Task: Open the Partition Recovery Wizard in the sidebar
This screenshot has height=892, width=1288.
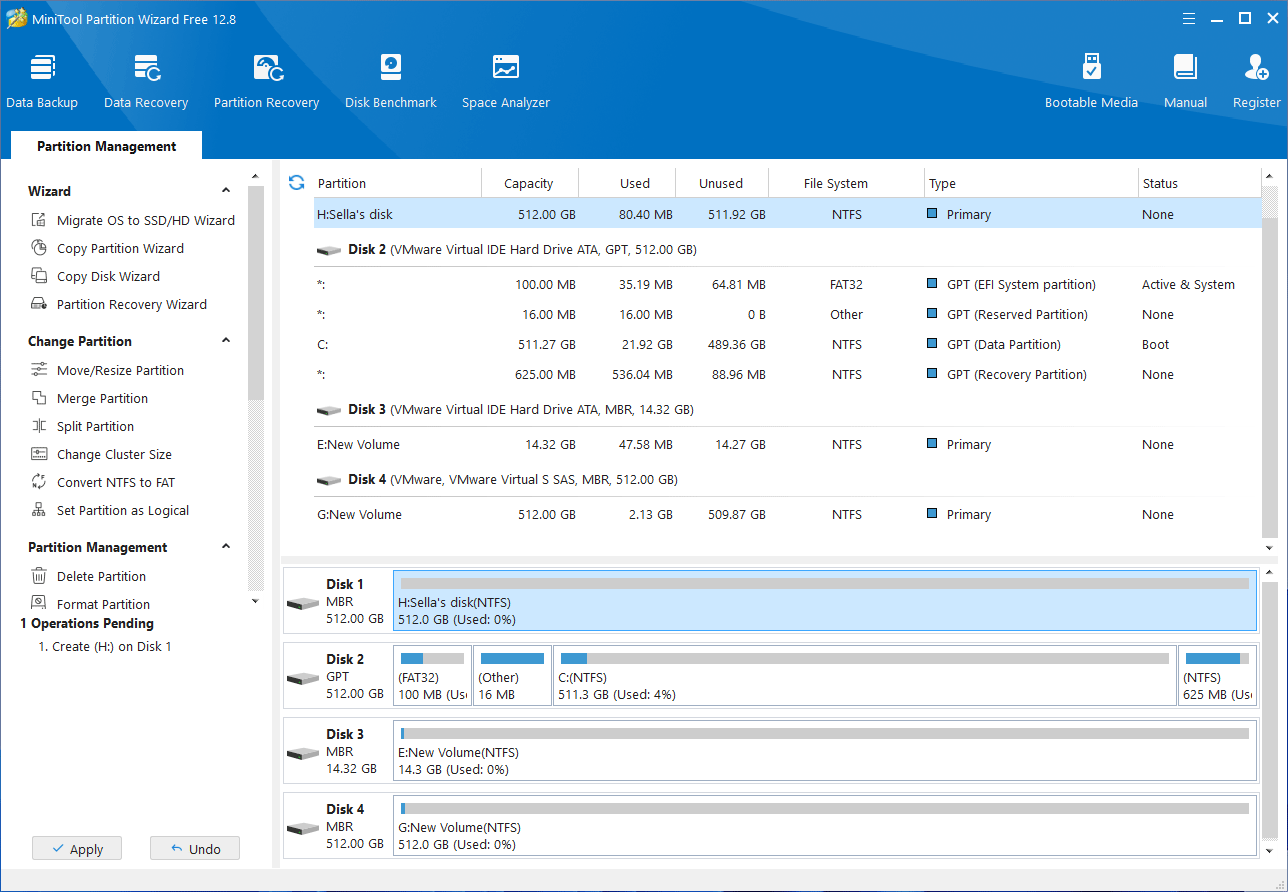Action: 119,304
